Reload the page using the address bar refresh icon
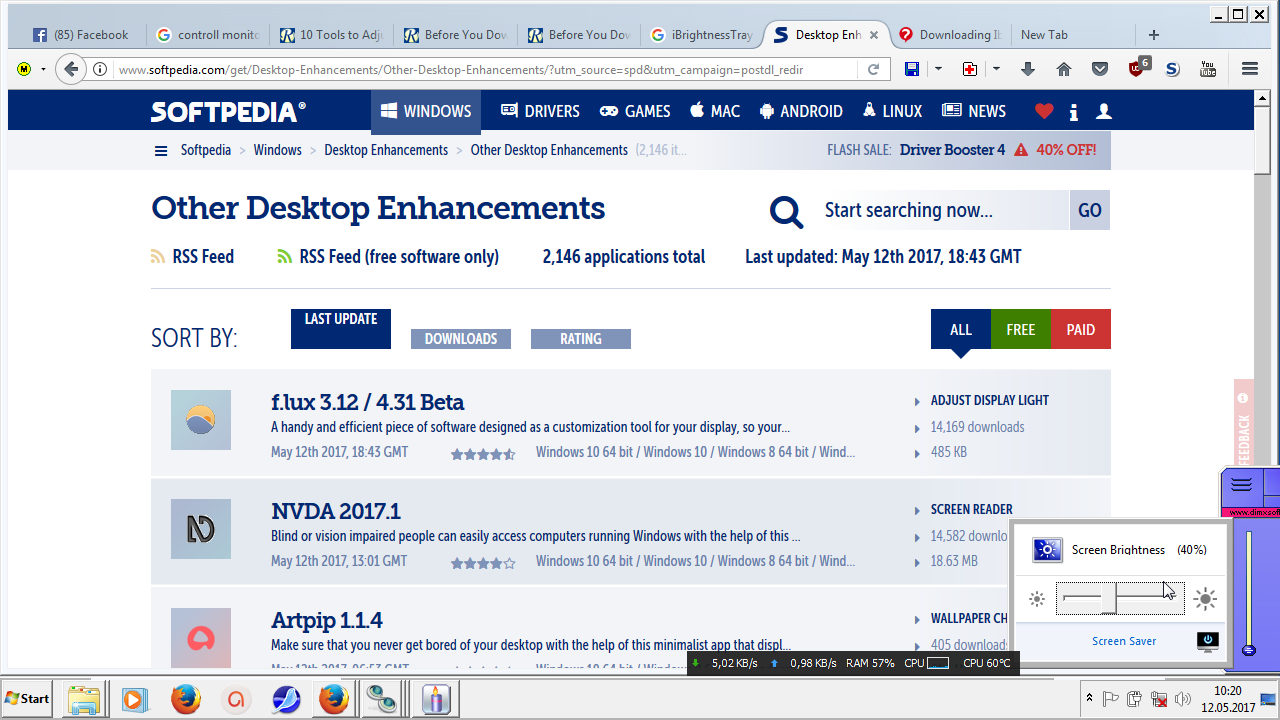 point(873,70)
